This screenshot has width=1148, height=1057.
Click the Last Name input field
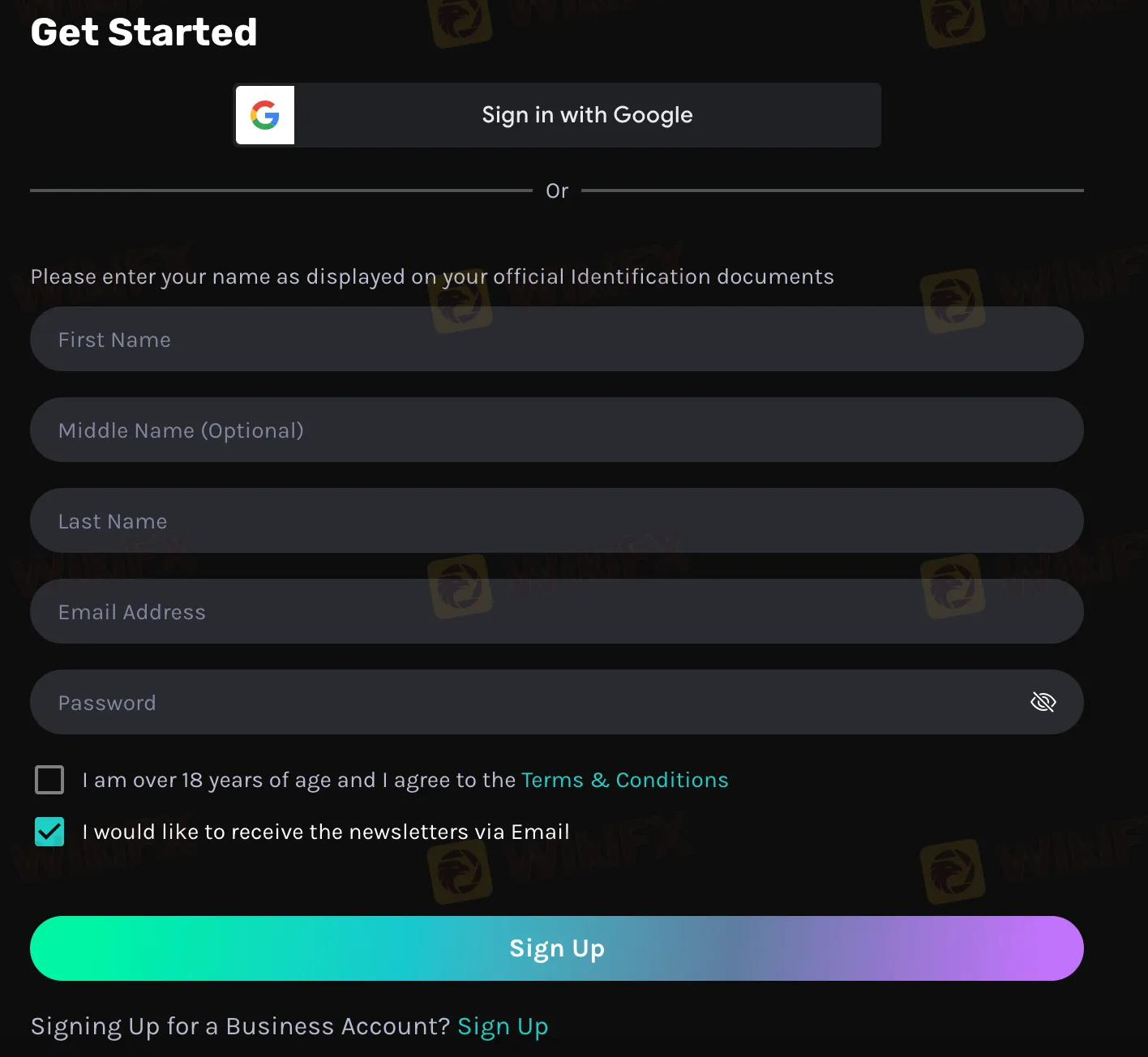tap(557, 520)
